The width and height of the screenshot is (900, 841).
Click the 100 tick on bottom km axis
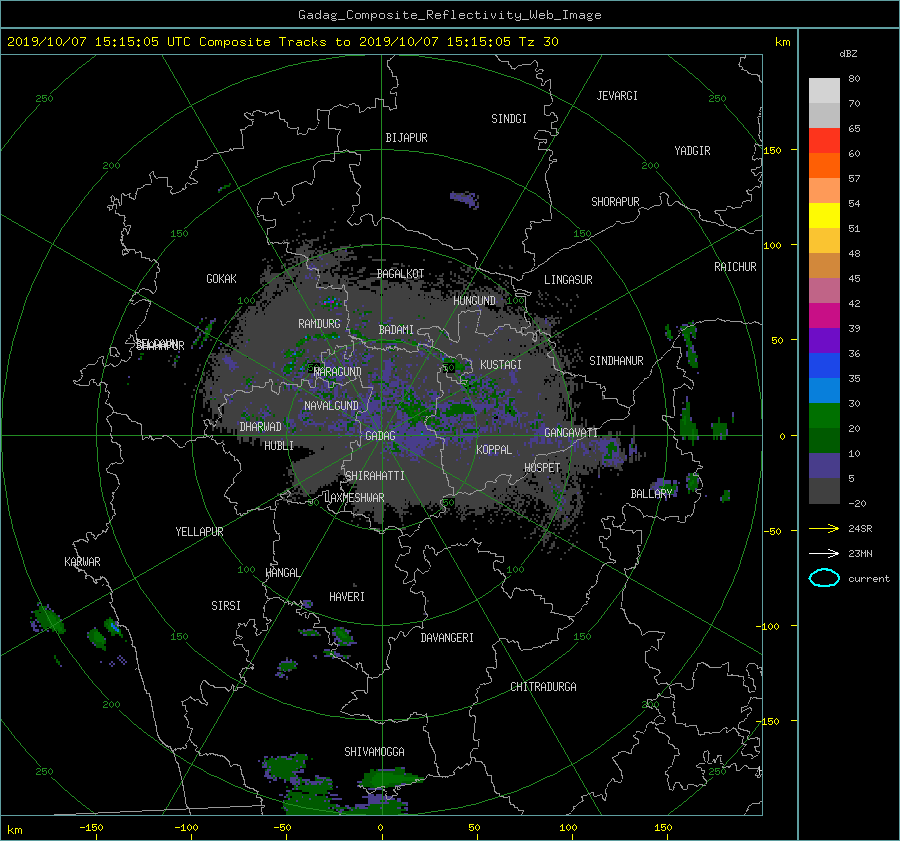[x=568, y=827]
